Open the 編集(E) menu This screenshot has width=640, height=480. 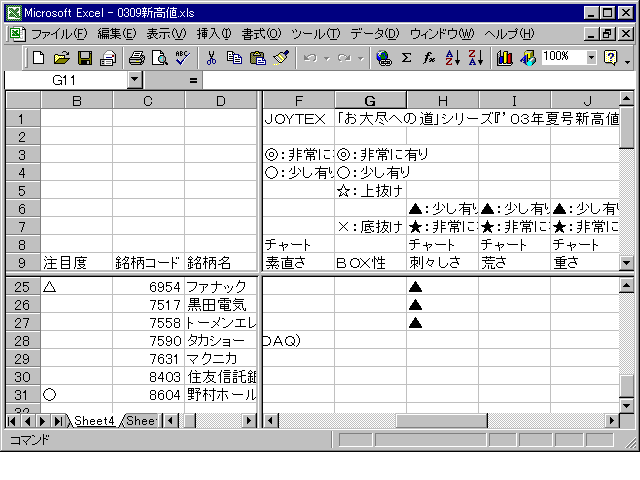[117, 33]
